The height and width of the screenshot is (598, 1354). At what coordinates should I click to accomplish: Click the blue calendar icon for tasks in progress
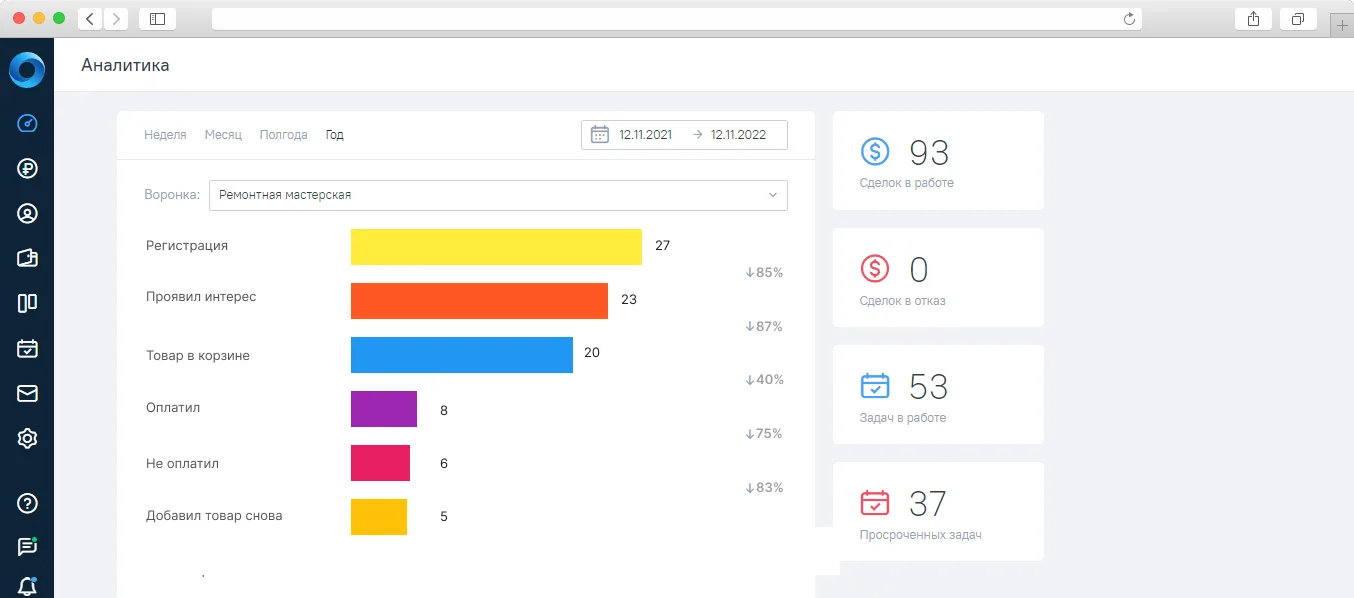875,386
